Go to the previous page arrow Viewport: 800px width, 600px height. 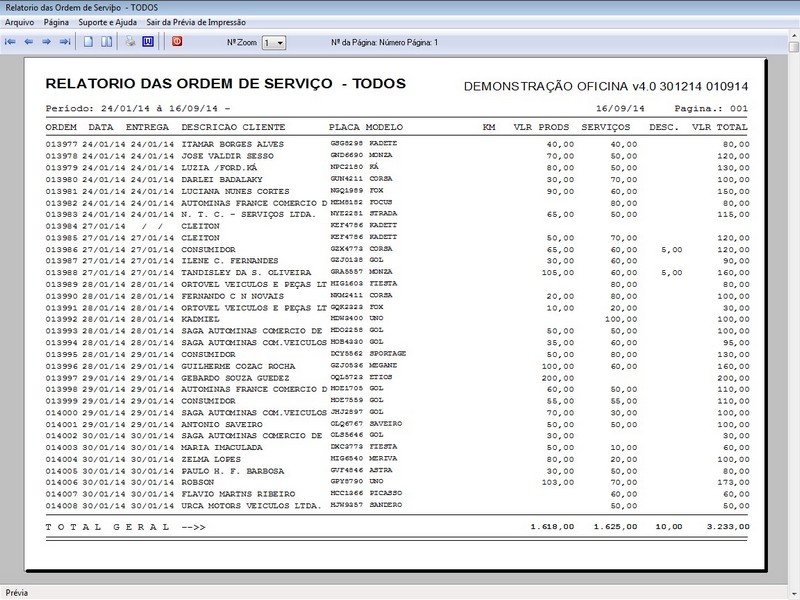[x=29, y=42]
